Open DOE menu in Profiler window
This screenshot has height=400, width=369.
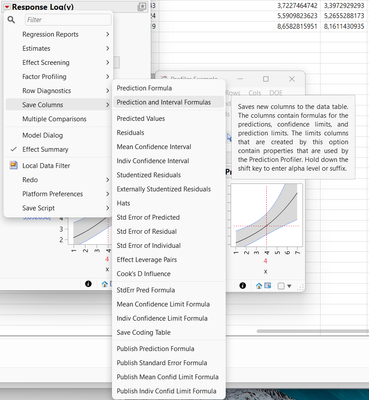click(x=276, y=93)
